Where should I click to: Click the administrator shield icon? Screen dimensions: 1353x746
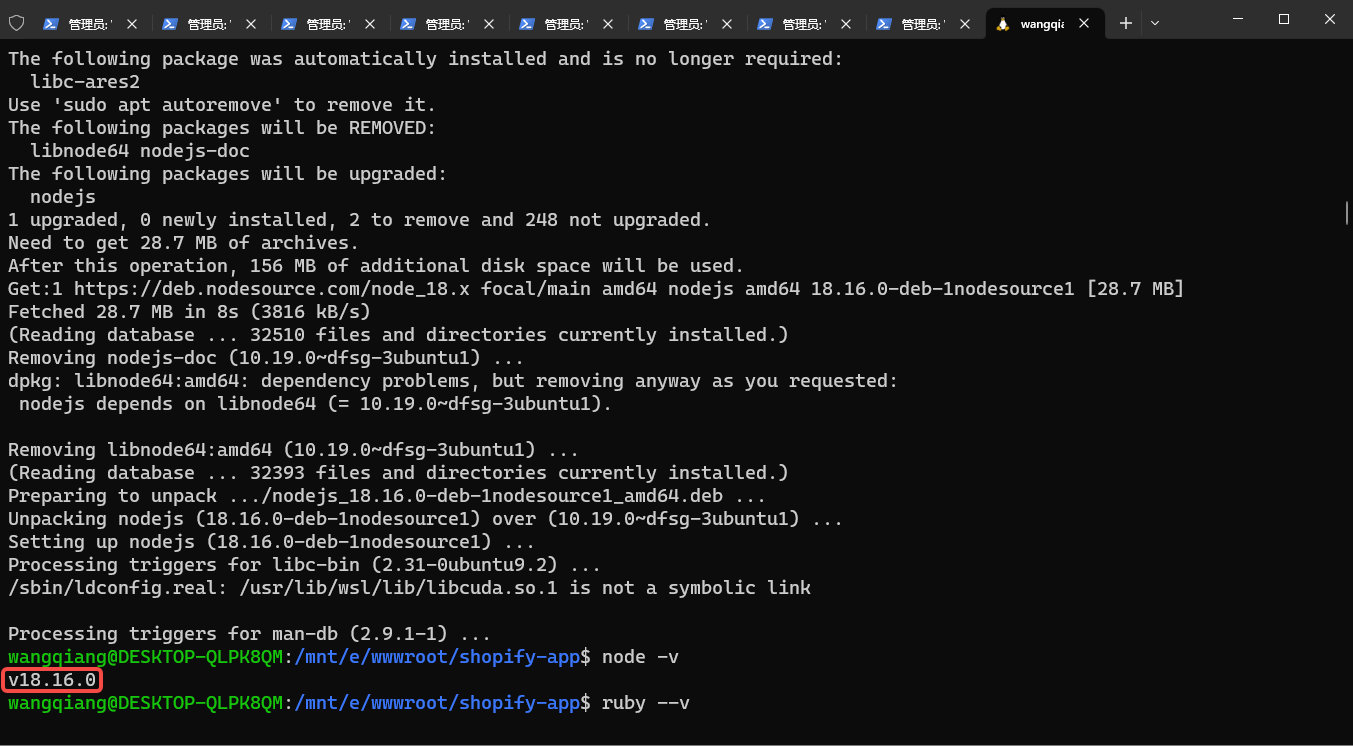[16, 23]
